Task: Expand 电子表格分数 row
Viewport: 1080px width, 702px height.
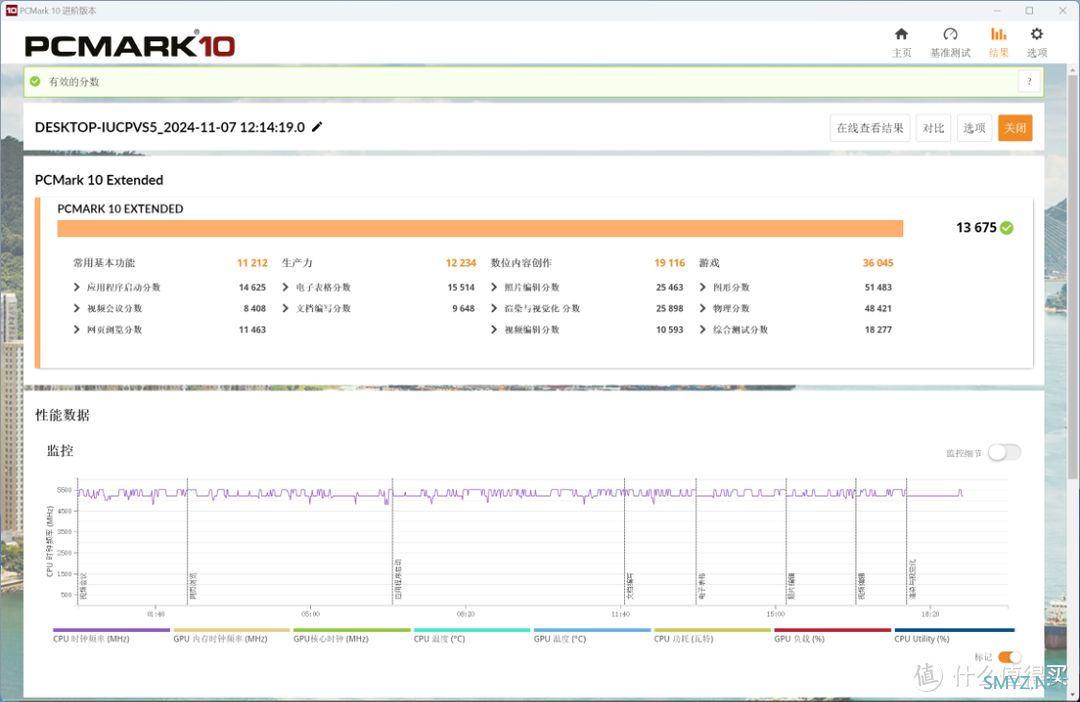Action: (285, 287)
